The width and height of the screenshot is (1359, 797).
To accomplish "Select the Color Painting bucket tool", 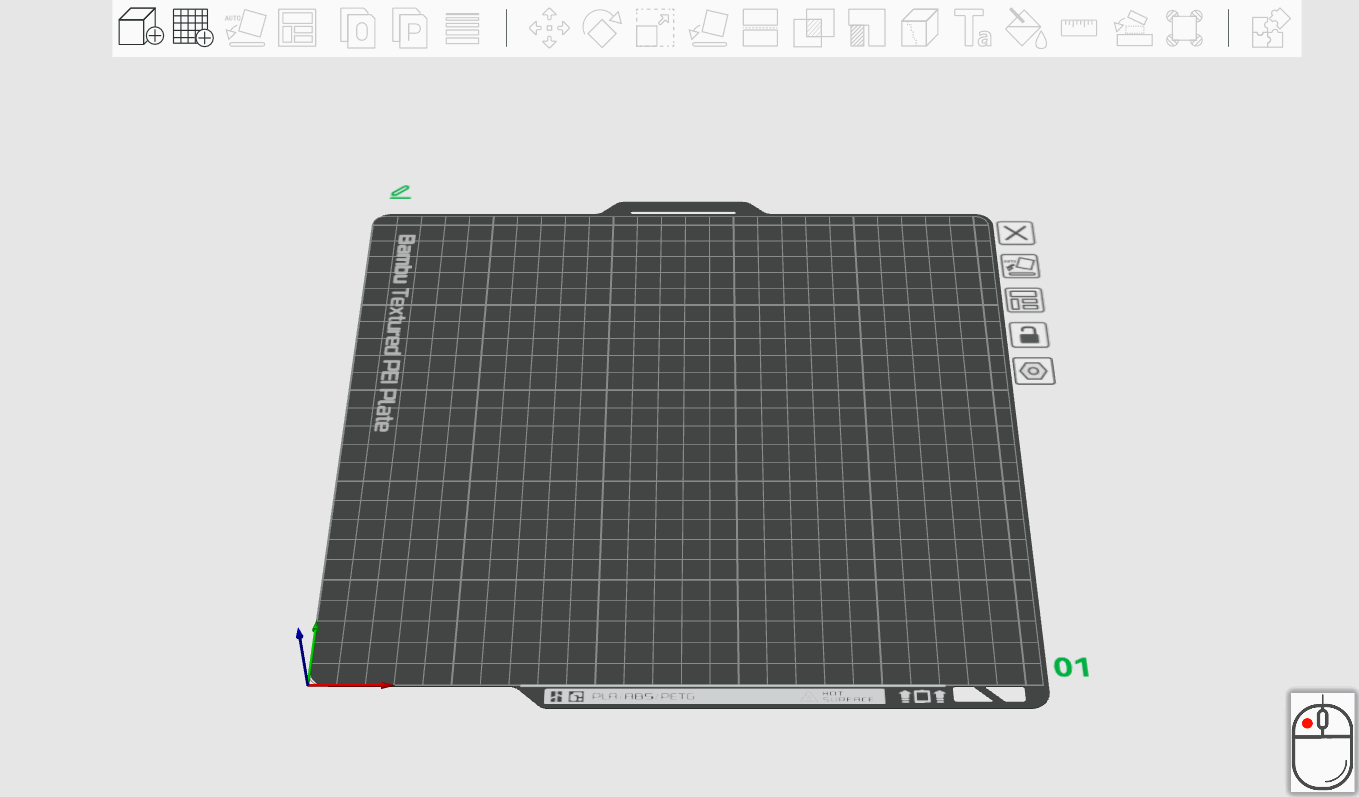I will tap(1025, 28).
